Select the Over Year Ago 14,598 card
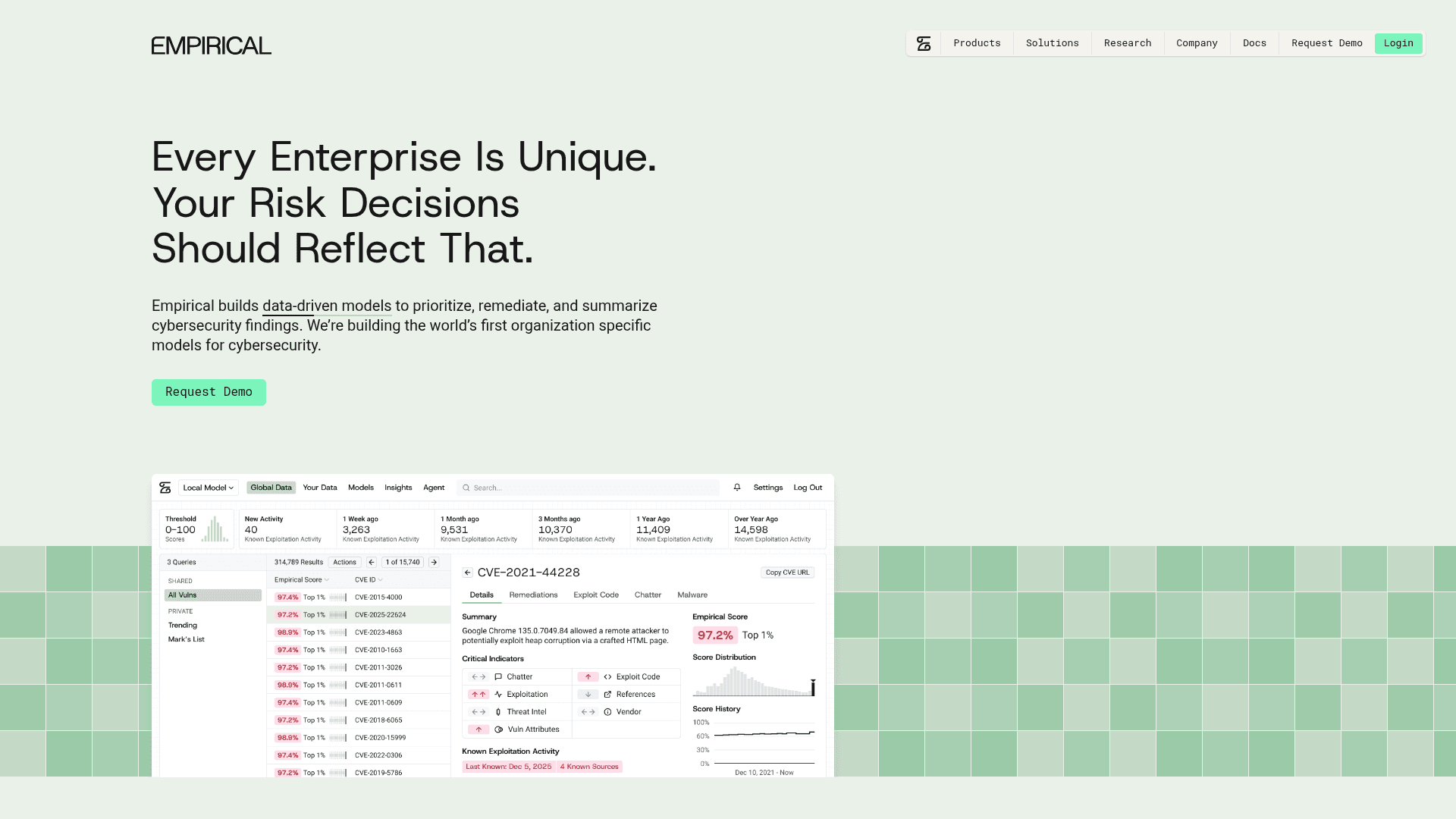1456x819 pixels. pos(777,529)
